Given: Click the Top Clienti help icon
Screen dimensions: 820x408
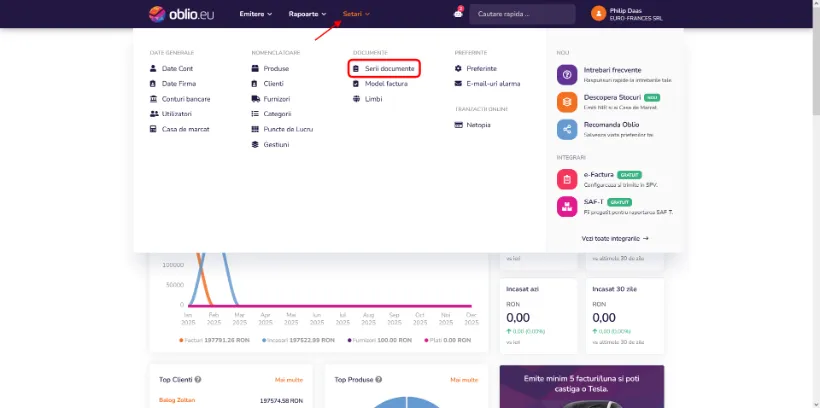Looking at the screenshot, I should (198, 380).
